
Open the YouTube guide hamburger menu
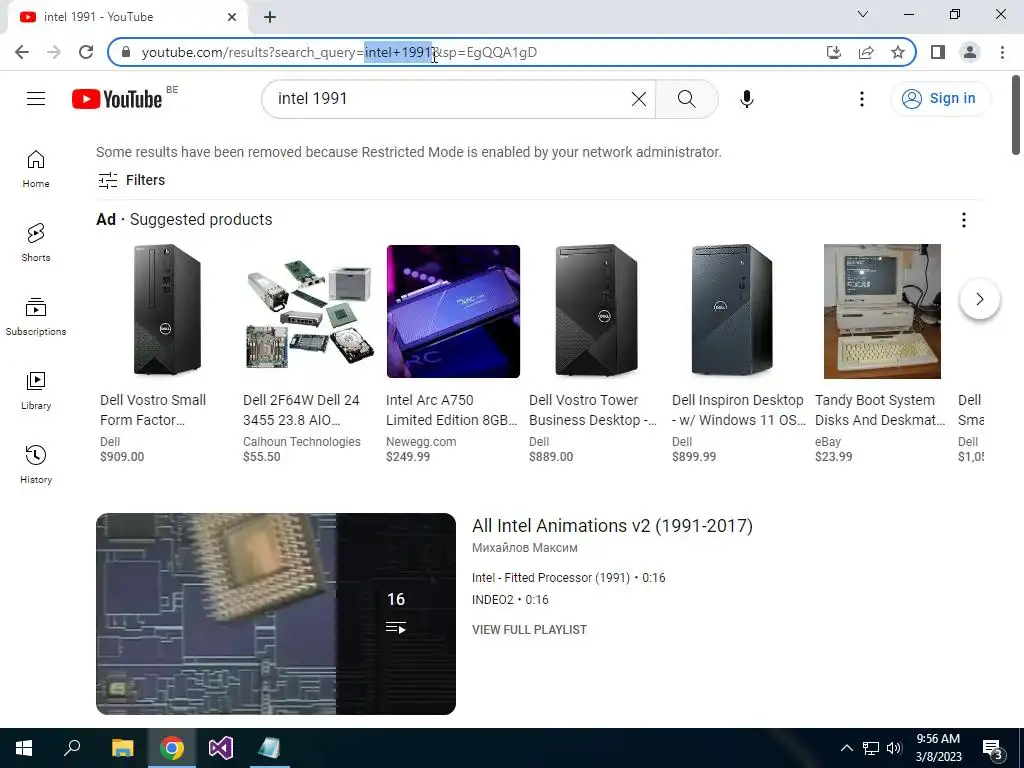tap(36, 99)
